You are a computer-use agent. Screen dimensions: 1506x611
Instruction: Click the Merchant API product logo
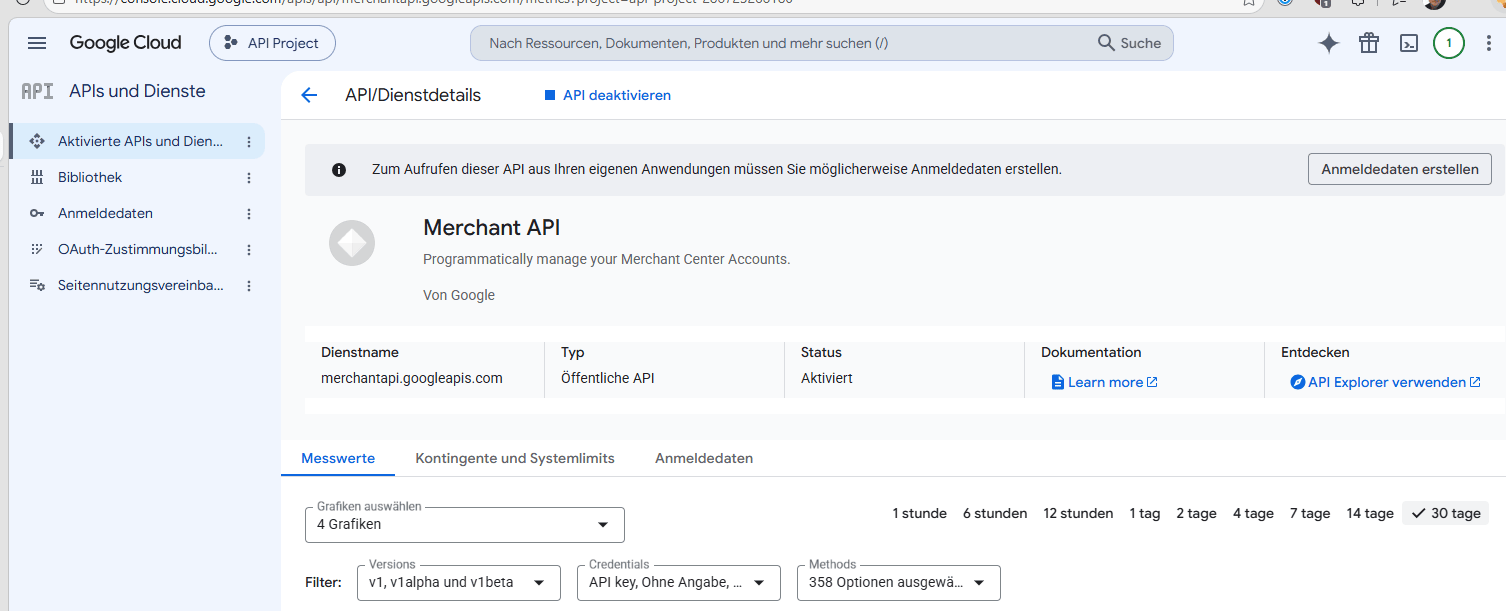click(x=352, y=243)
